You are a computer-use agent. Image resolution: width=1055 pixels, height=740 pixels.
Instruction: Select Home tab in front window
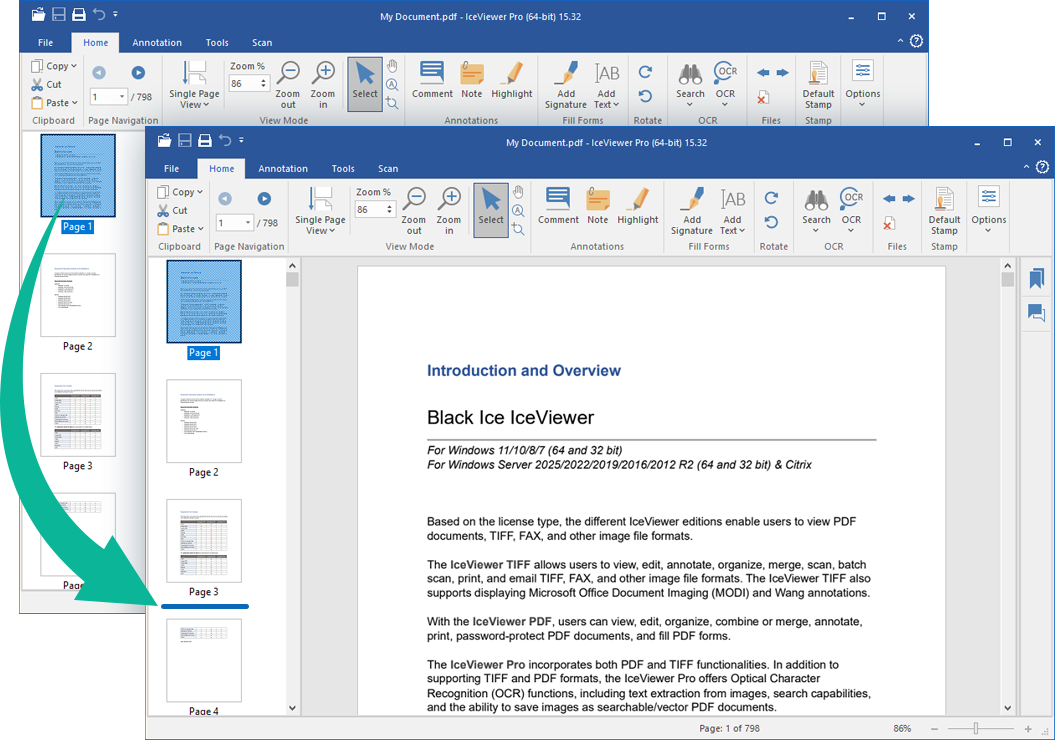point(221,168)
